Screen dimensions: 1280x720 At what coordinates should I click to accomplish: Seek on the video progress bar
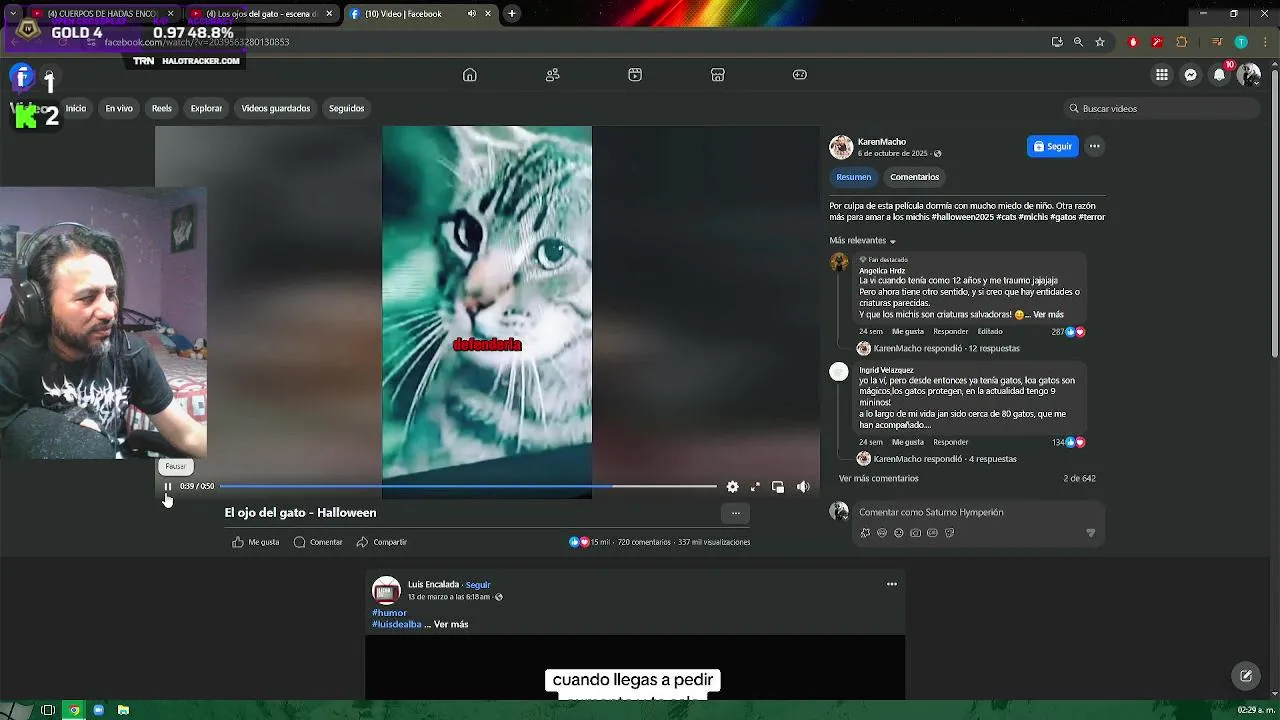468,487
